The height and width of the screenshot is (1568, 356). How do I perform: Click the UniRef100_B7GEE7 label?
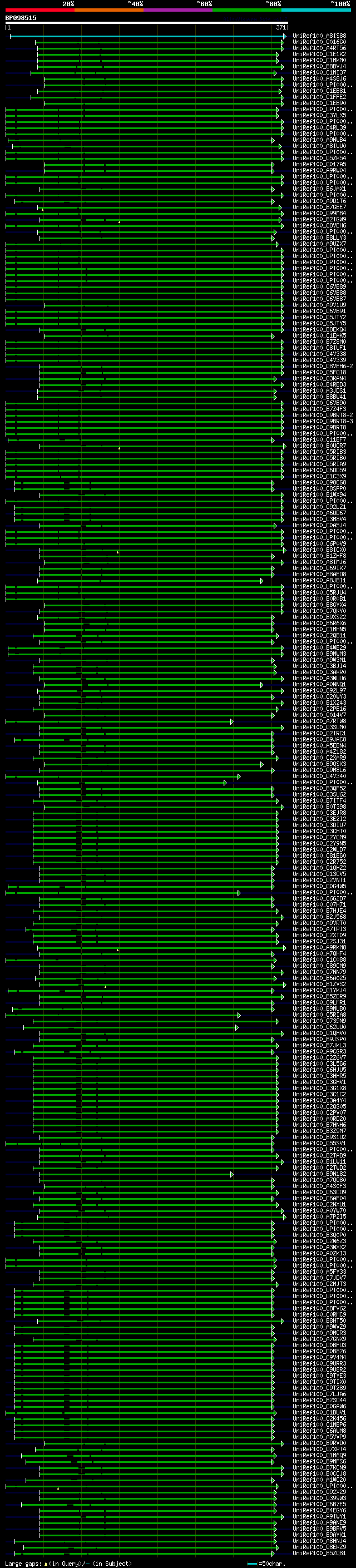pyautogui.click(x=319, y=207)
